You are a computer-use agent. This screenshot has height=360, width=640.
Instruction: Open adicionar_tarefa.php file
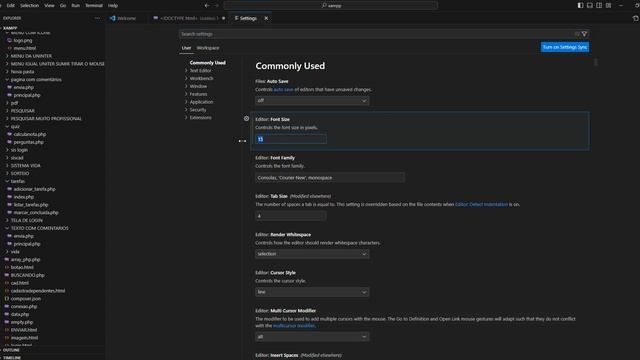(34, 189)
